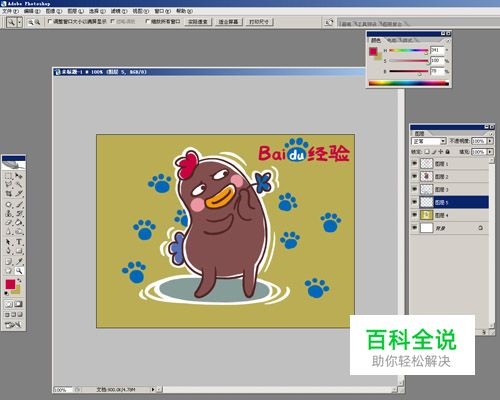Screen dimensions: 500x400
Task: Open the Color panel flyout menu
Action: coord(448,40)
